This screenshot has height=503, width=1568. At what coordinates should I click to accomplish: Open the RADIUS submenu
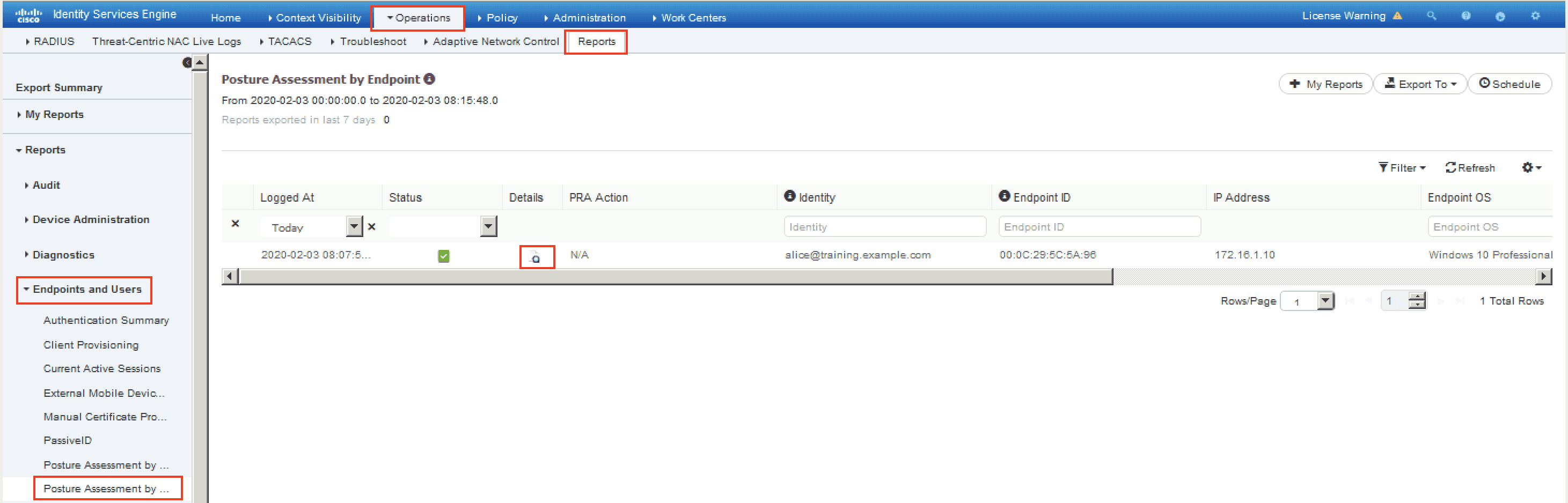click(x=50, y=41)
